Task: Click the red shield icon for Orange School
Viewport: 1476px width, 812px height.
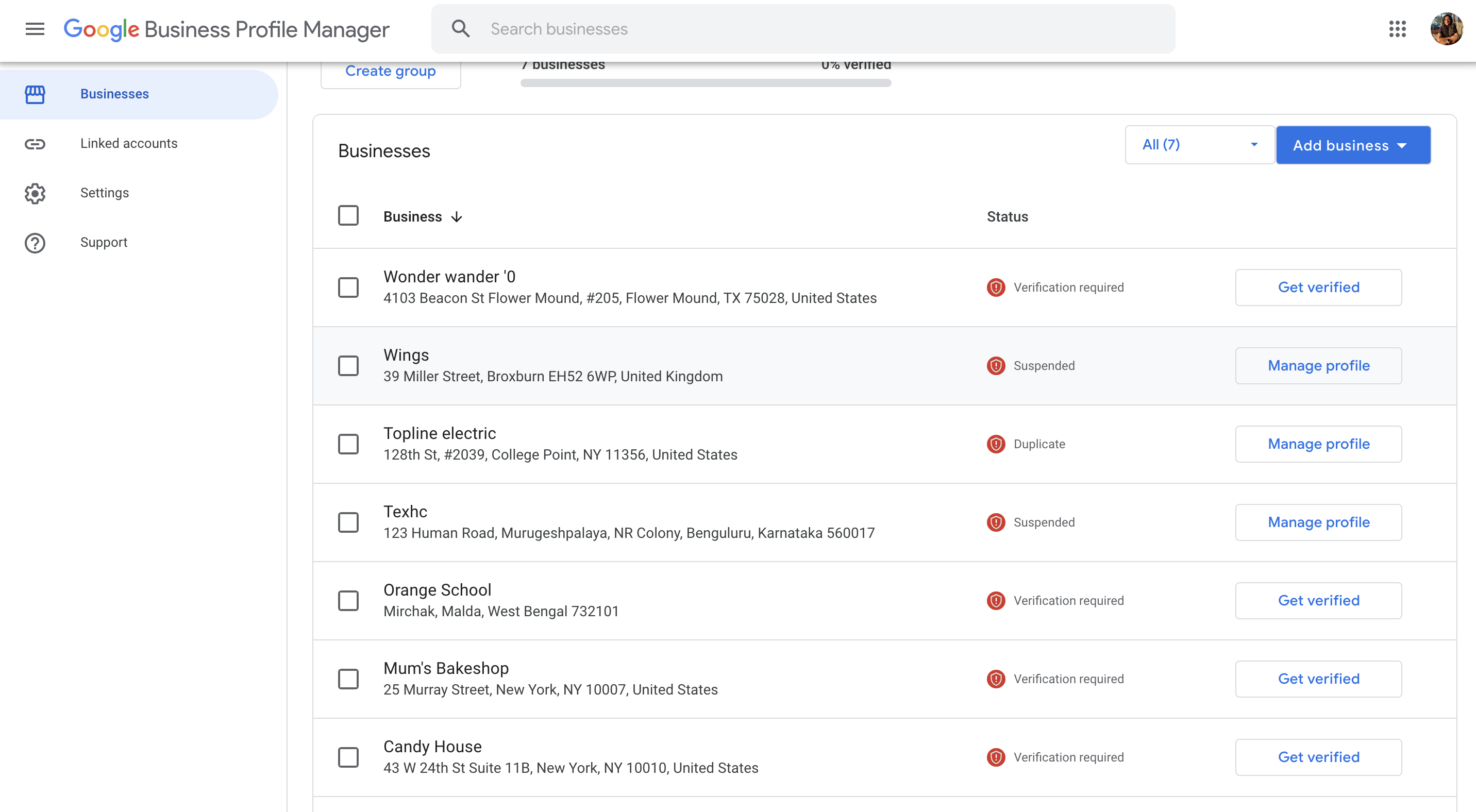Action: 996,601
